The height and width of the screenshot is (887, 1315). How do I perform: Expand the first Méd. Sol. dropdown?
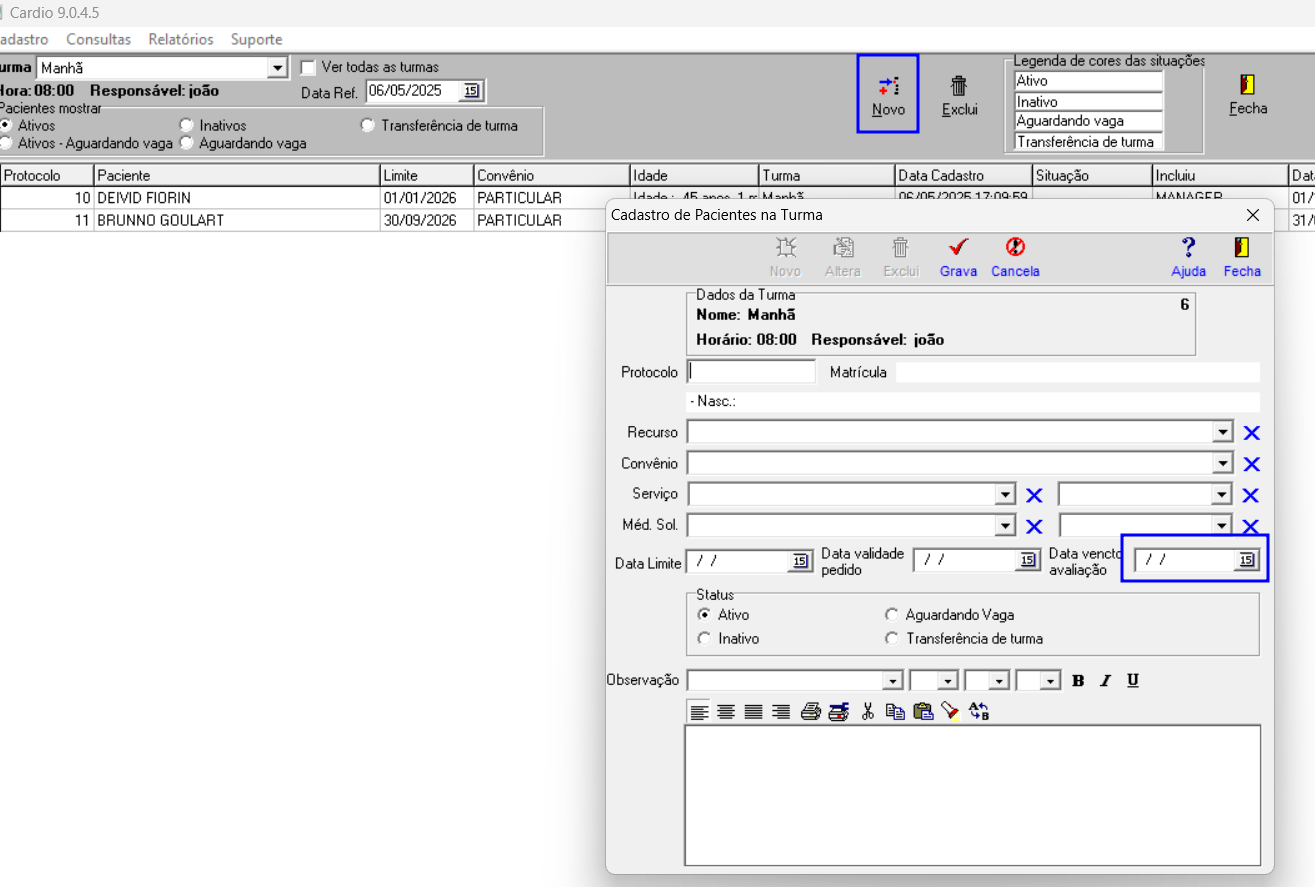click(1005, 526)
